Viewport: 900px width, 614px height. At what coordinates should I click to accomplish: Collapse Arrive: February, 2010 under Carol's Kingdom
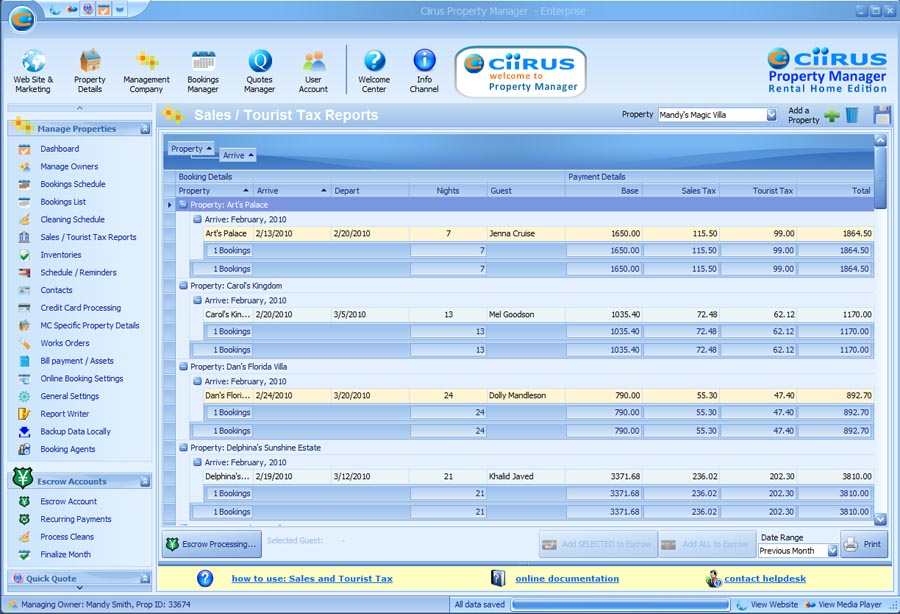pos(197,300)
